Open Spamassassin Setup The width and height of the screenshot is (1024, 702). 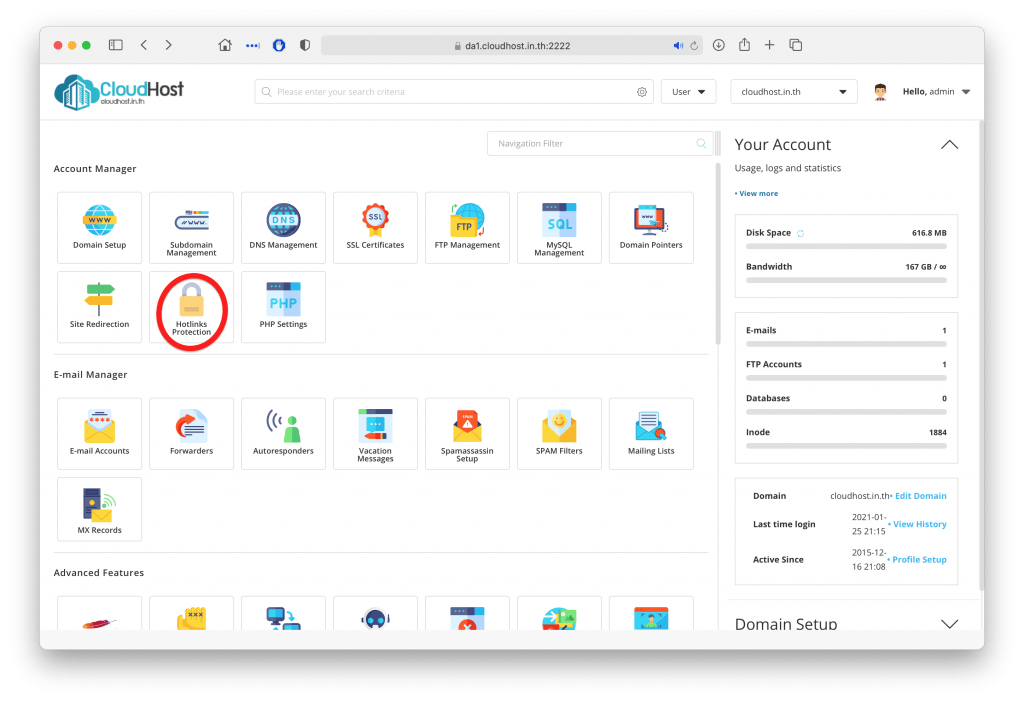tap(467, 433)
